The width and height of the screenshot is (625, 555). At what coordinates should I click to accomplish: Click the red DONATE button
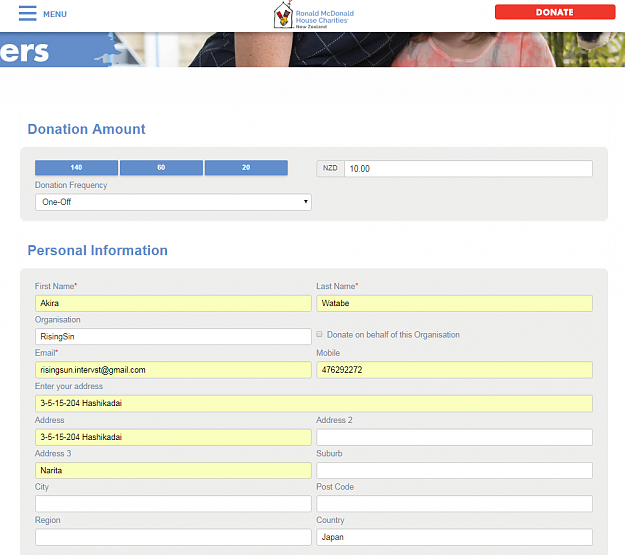tap(555, 12)
